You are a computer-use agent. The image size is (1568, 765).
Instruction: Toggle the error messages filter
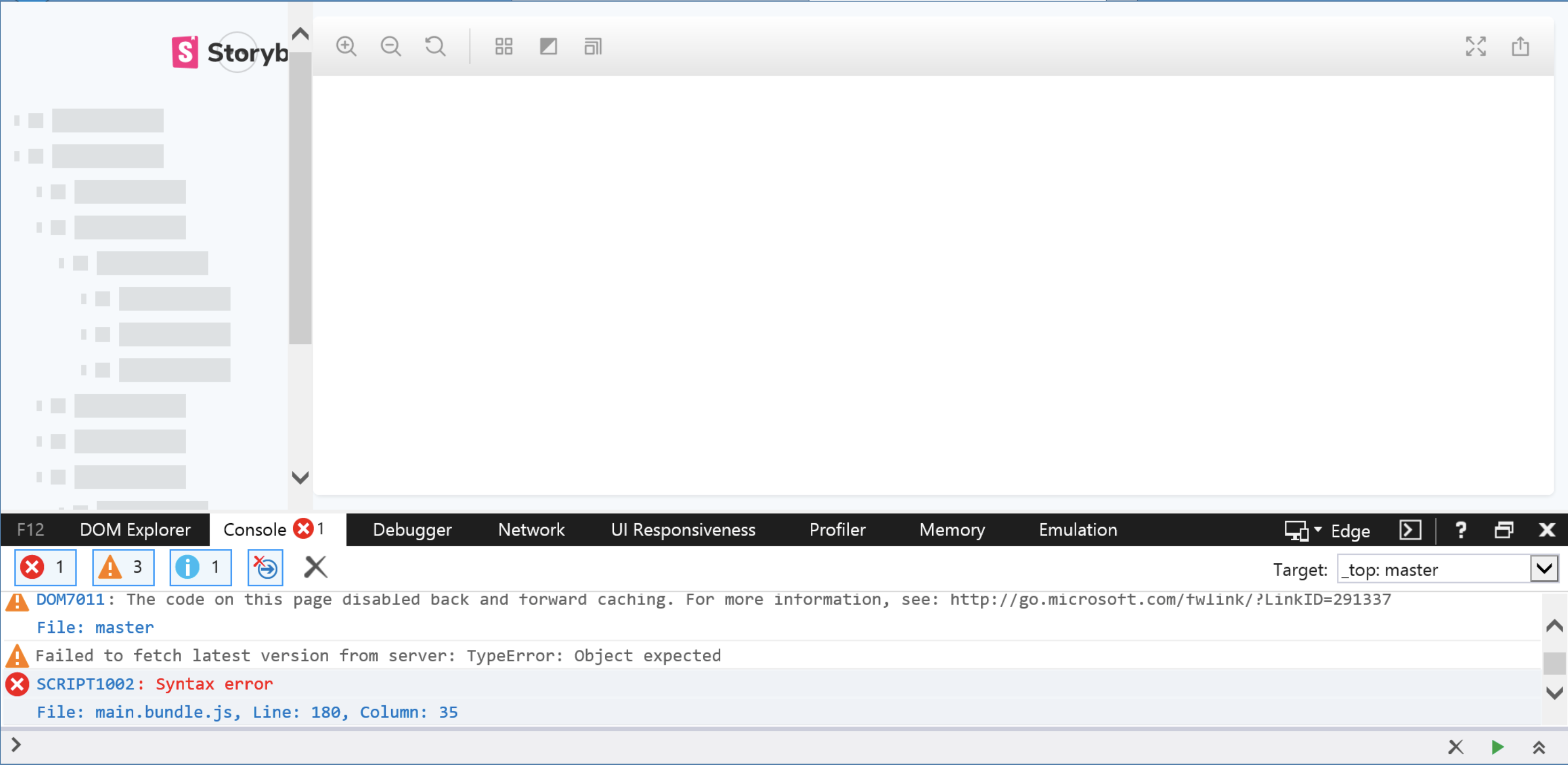45,567
